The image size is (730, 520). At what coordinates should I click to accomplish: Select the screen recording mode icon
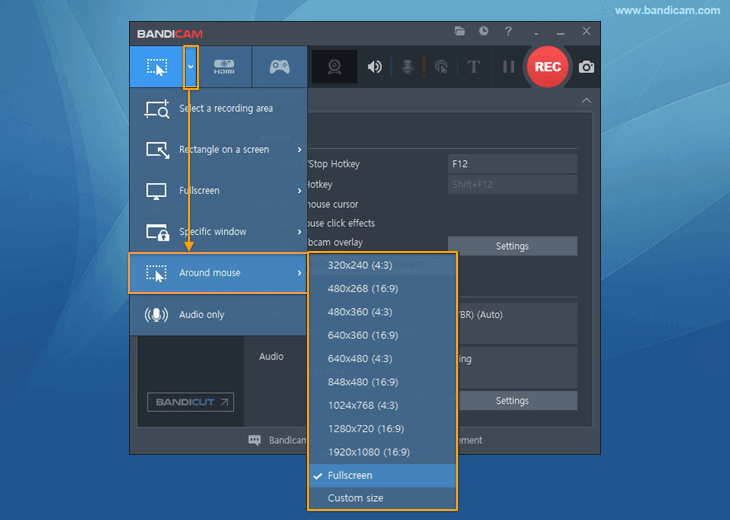click(x=157, y=67)
